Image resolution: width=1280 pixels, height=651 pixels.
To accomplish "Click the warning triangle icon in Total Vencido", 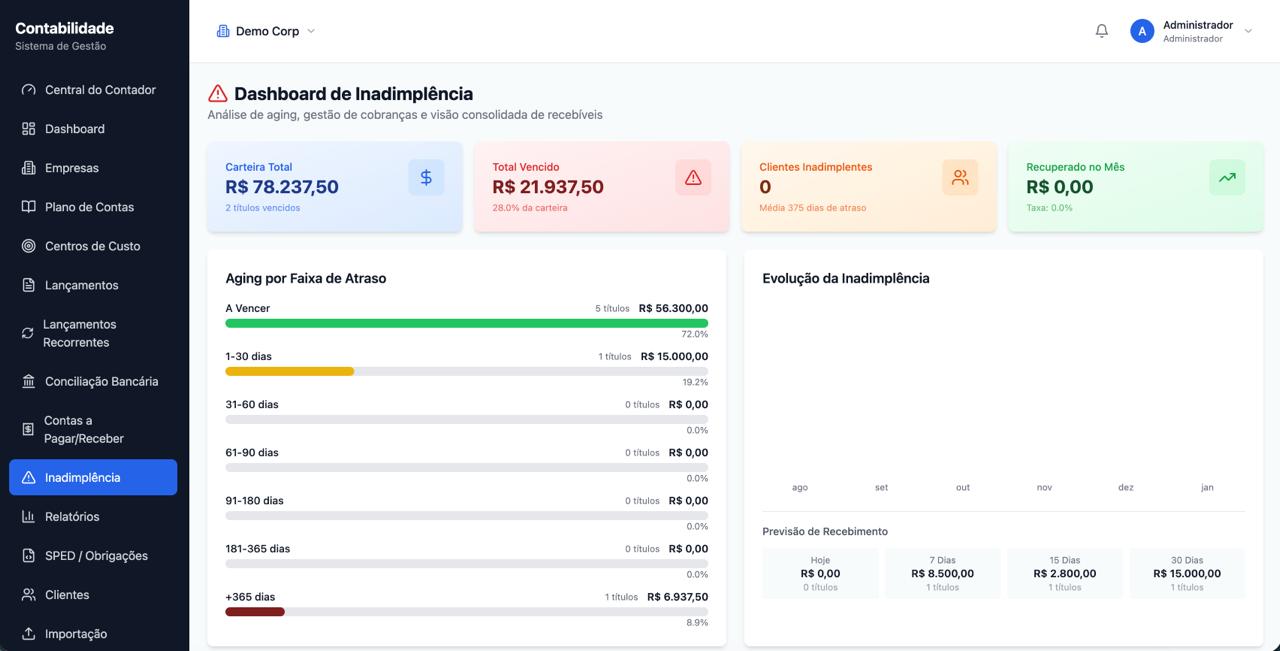I will point(693,178).
